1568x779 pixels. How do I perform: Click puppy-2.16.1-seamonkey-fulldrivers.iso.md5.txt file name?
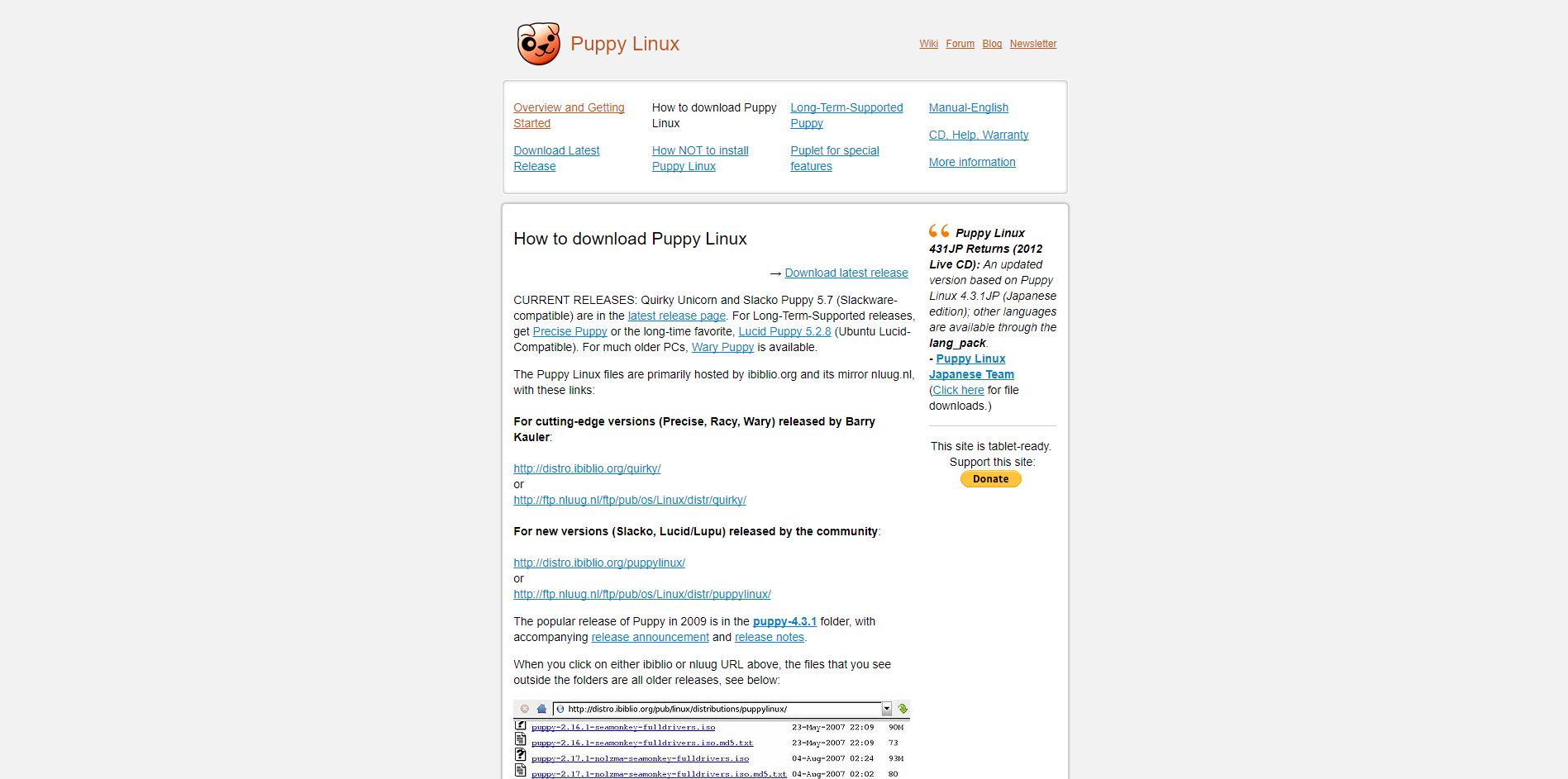pos(642,743)
